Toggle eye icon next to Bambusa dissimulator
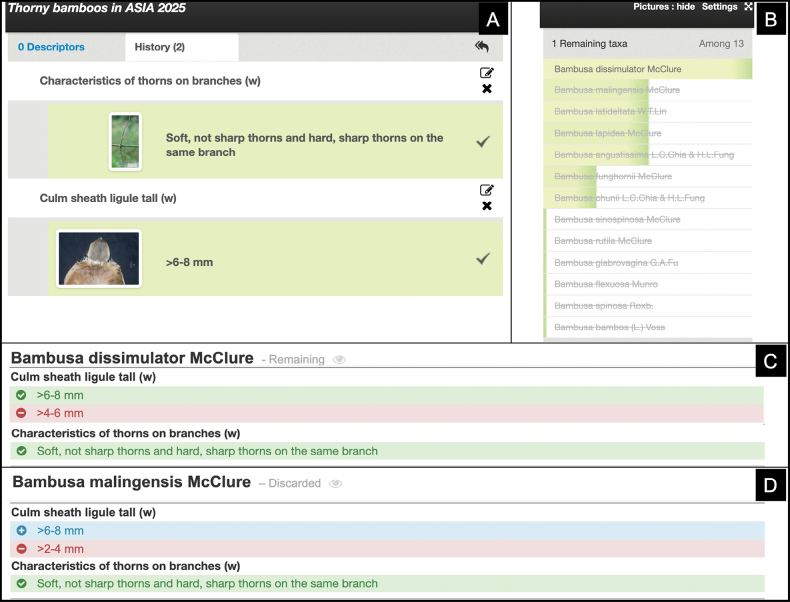 [340, 360]
